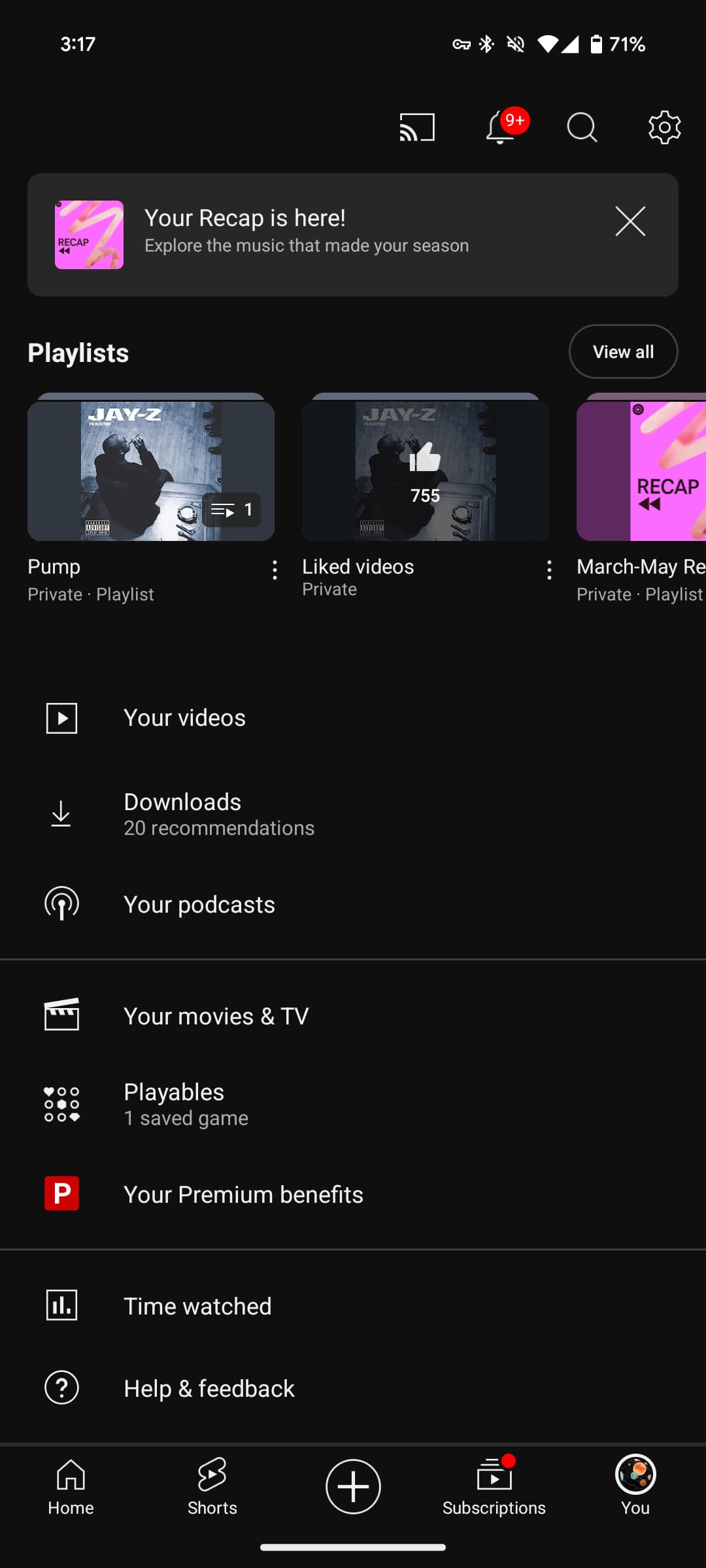
Task: View Time watched statistics
Action: [197, 1306]
